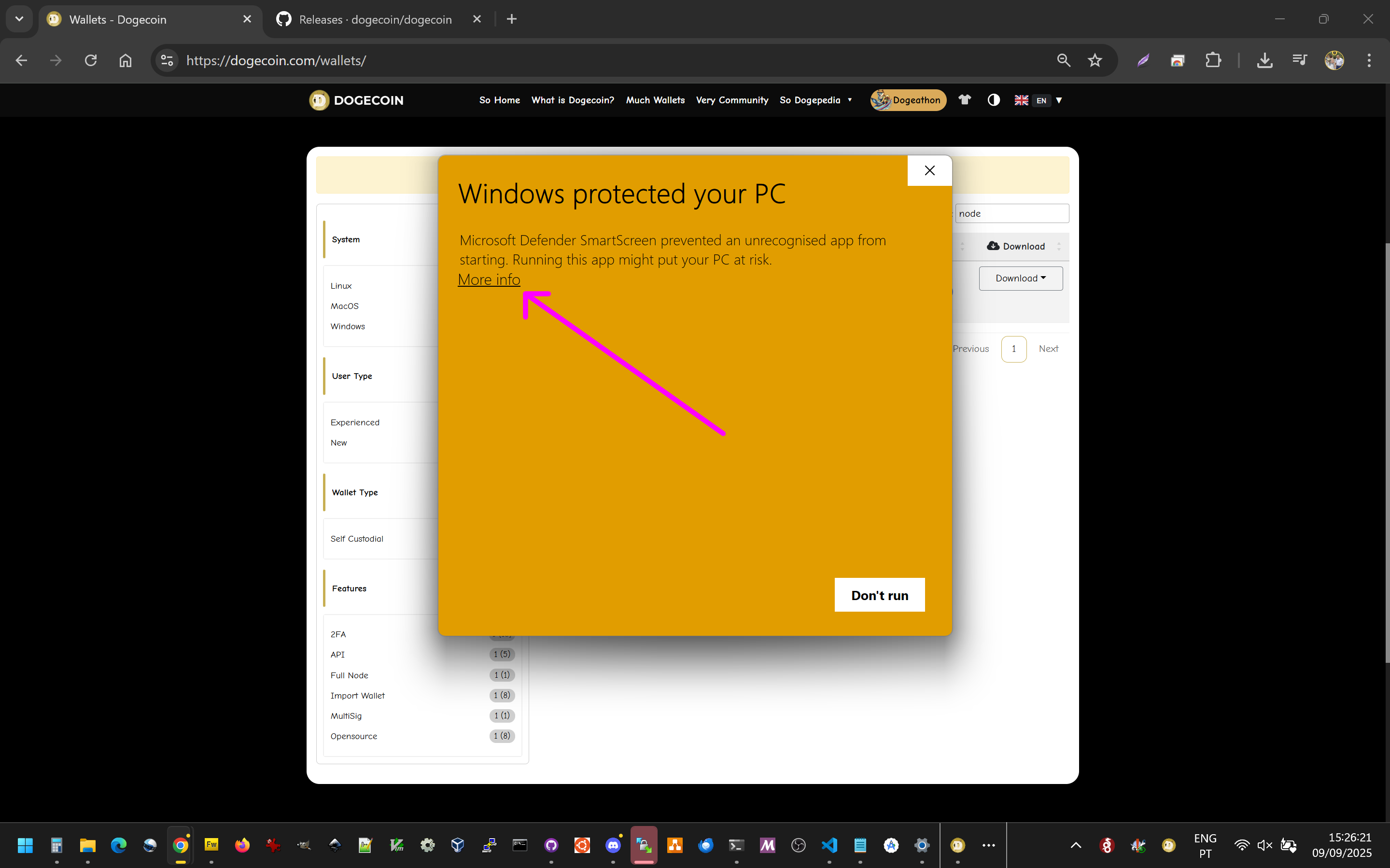The height and width of the screenshot is (868, 1390).
Task: Go to browser home page
Action: pyautogui.click(x=125, y=60)
